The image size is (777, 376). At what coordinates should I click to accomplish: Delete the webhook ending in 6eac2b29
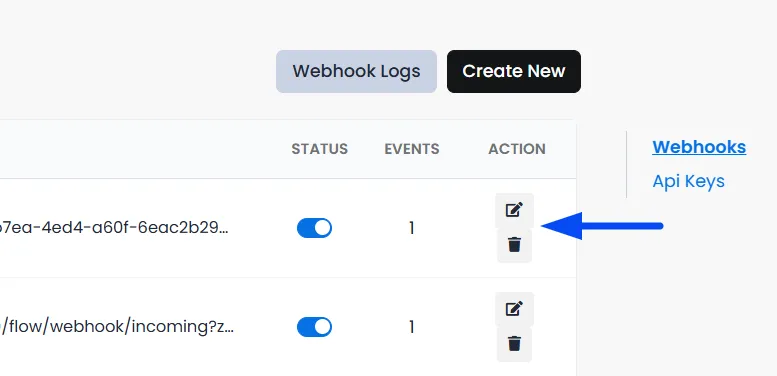coord(514,245)
